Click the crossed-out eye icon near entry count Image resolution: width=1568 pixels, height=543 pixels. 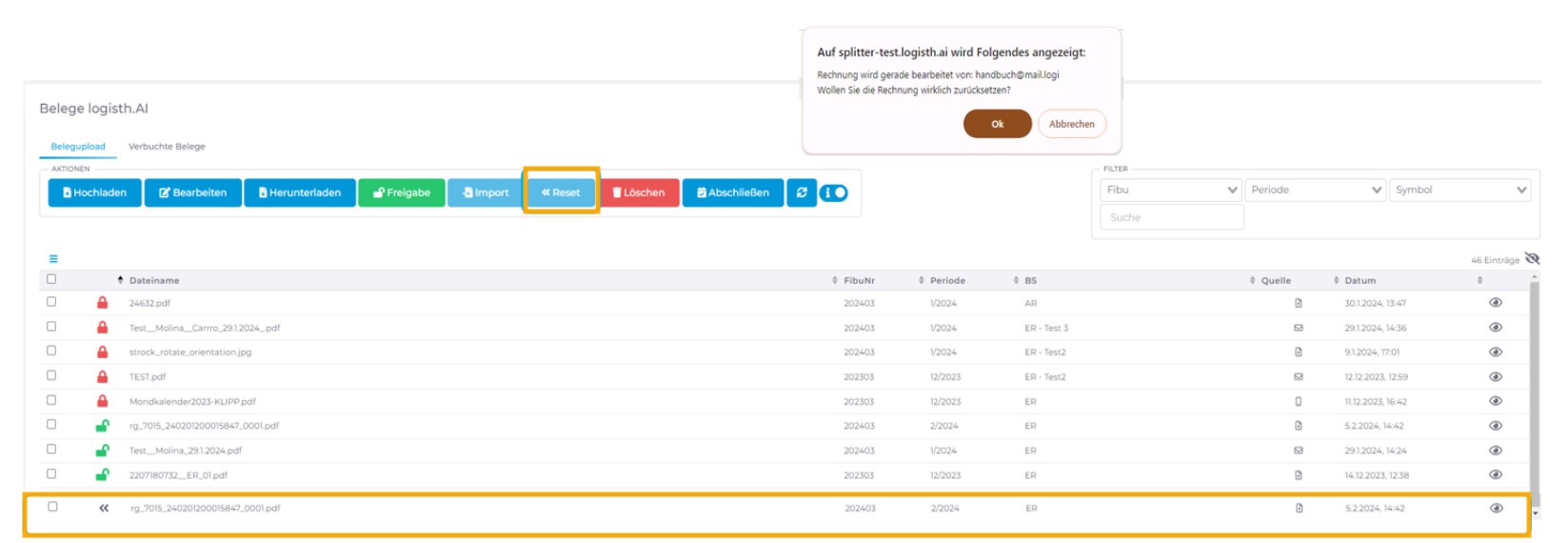pyautogui.click(x=1532, y=259)
